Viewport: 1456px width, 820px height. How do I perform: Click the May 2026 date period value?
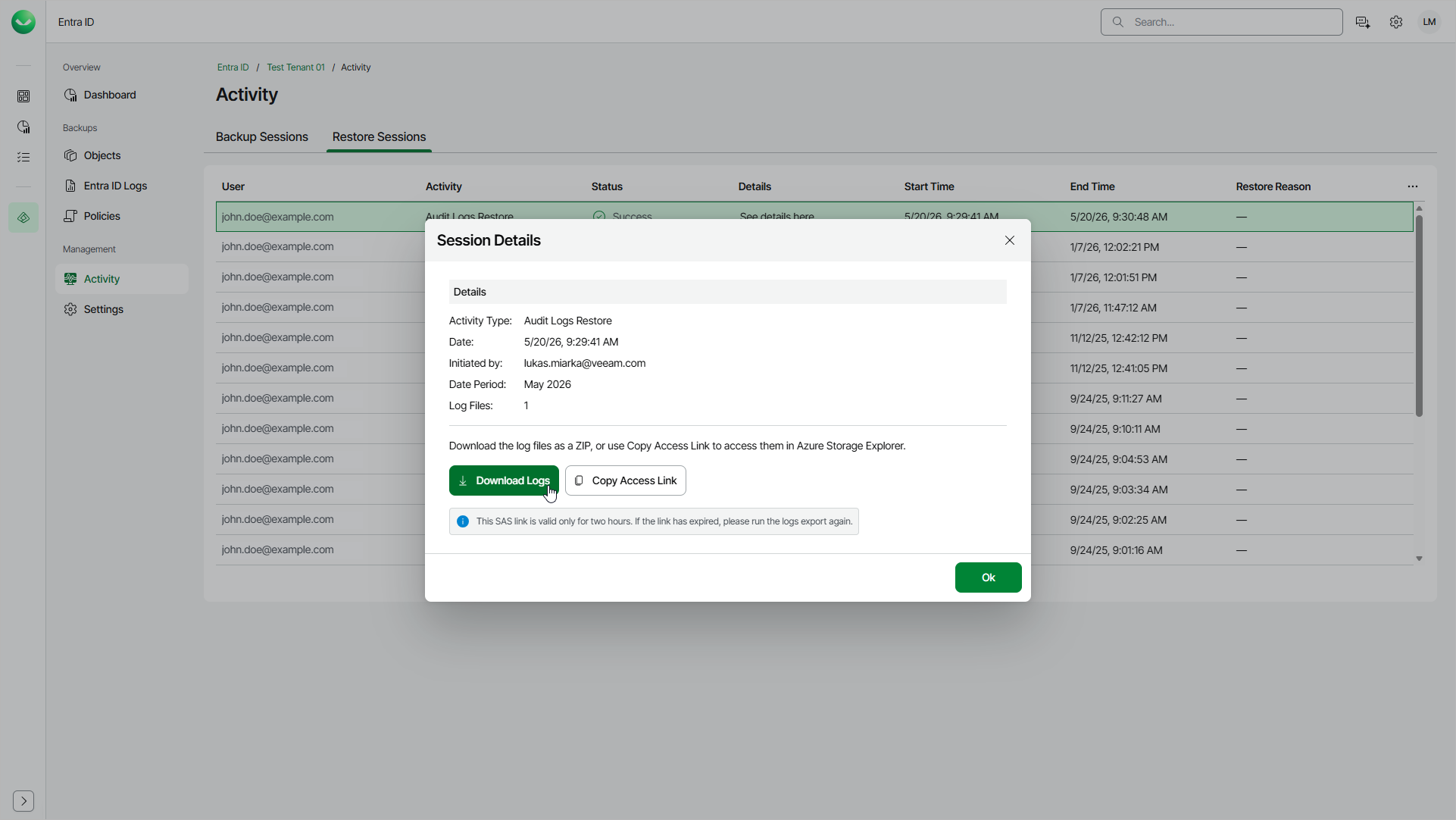pyautogui.click(x=547, y=384)
